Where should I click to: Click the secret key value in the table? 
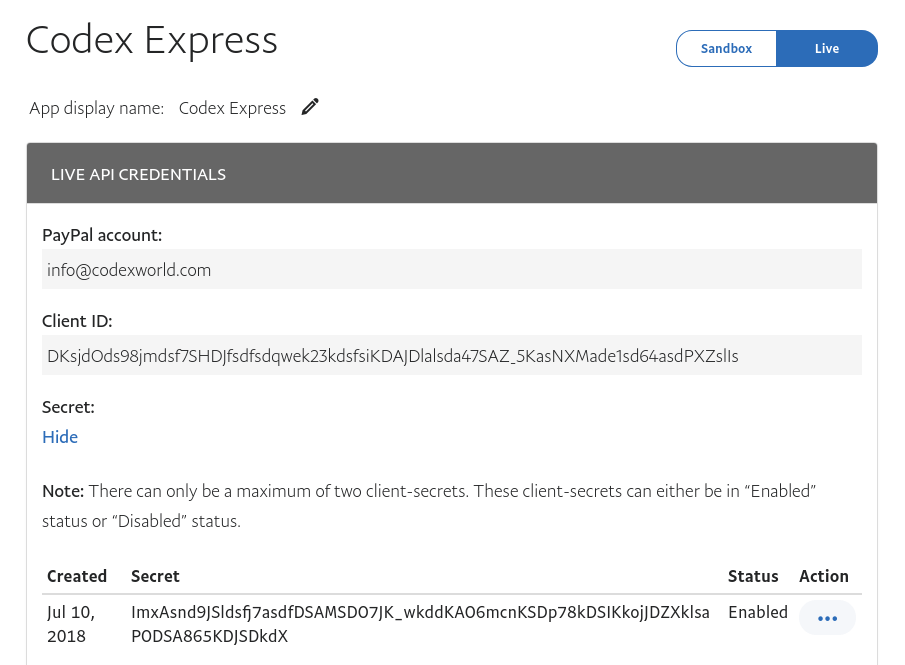pyautogui.click(x=420, y=623)
